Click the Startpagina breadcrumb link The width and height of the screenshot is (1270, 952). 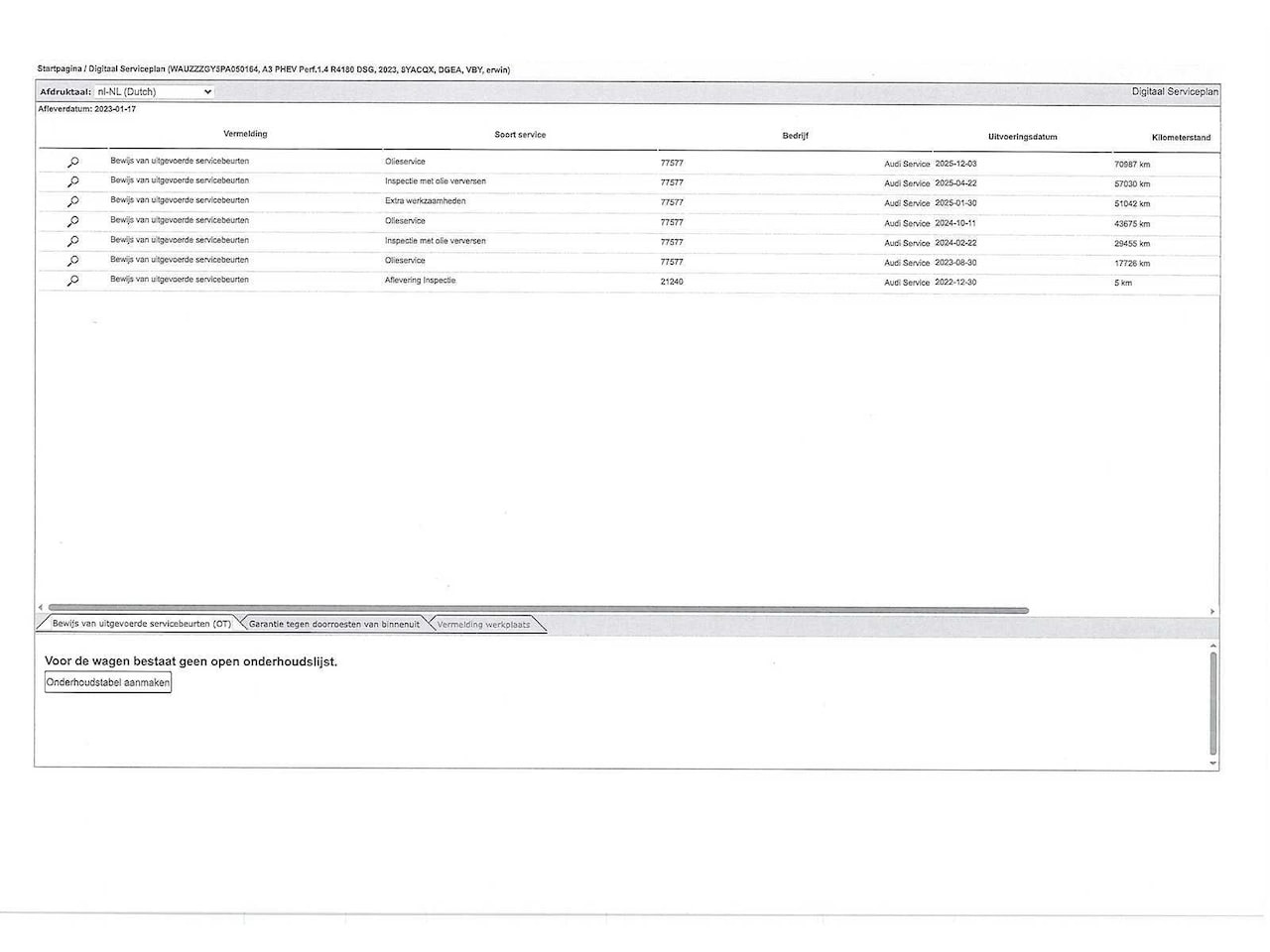coord(59,69)
